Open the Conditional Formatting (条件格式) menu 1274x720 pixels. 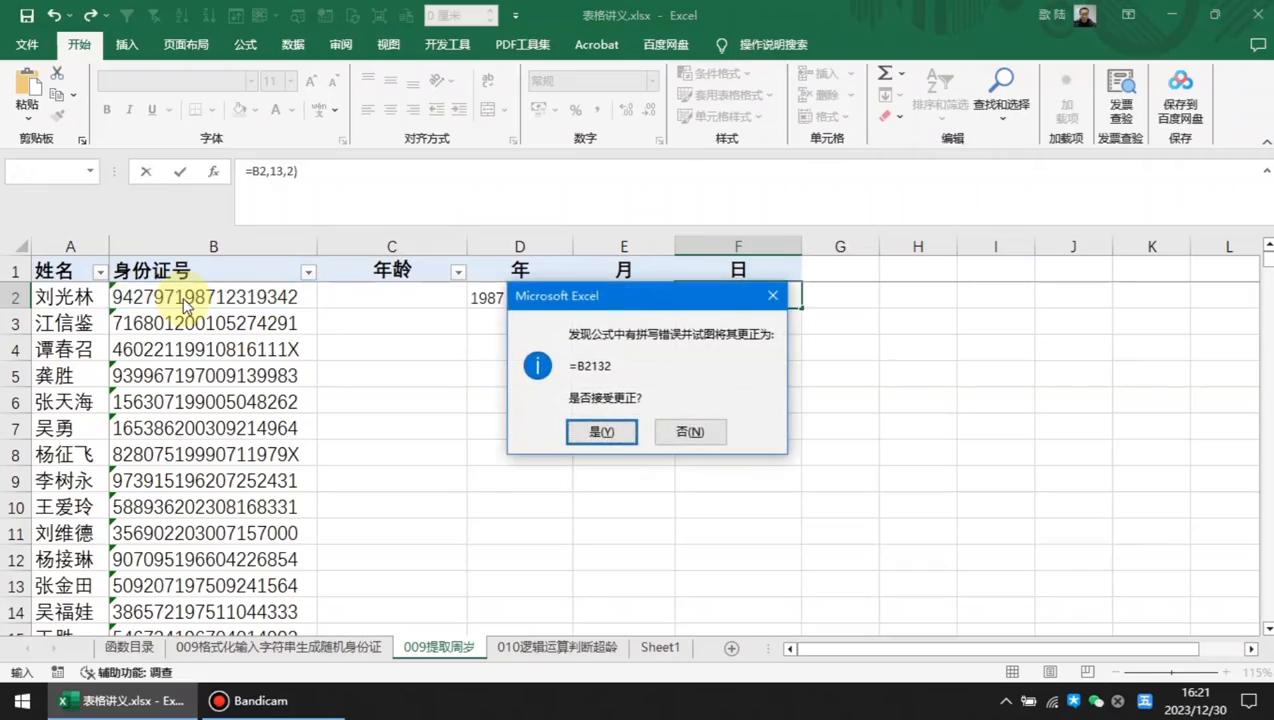(x=715, y=73)
